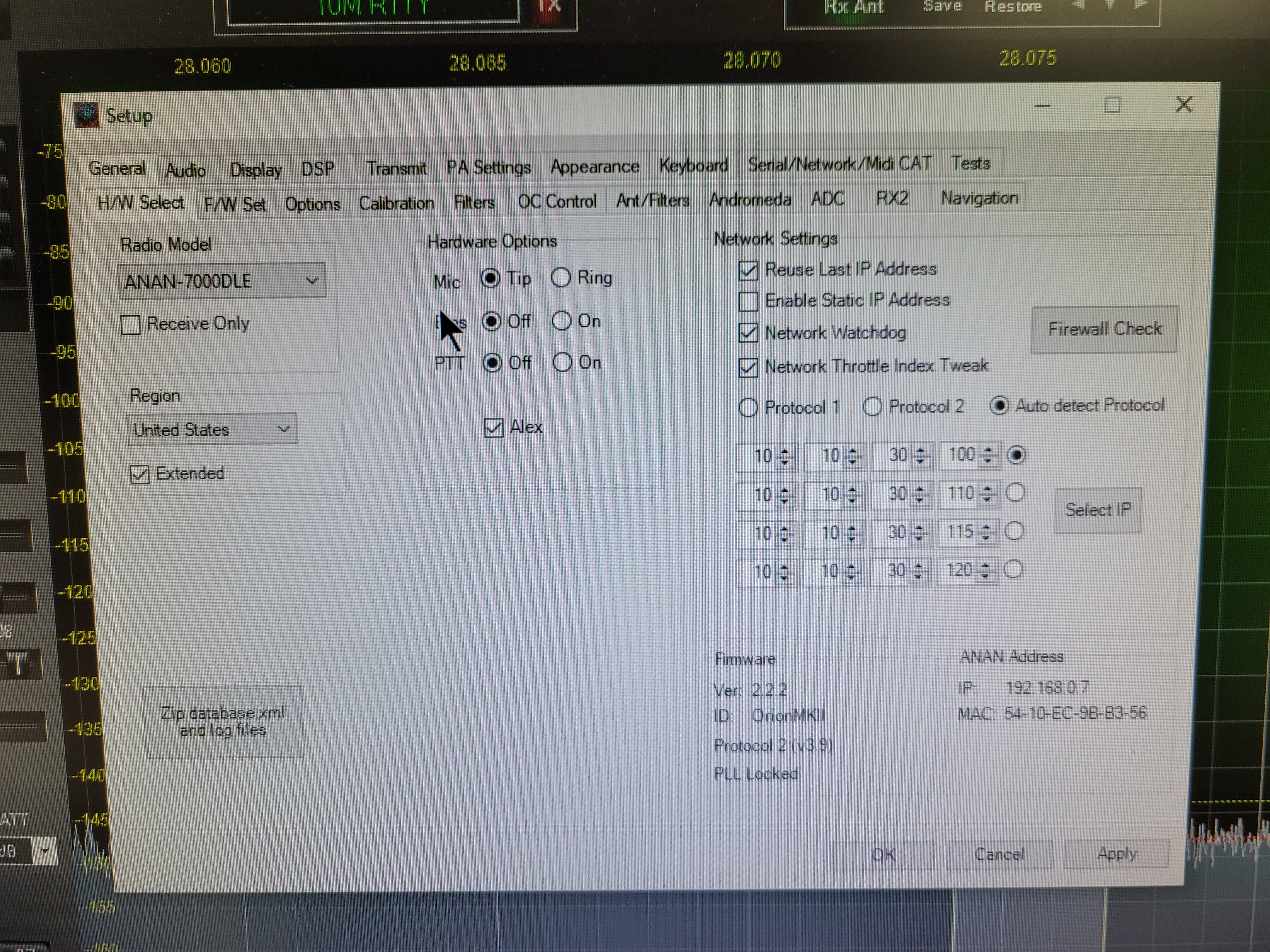Open the Options sub-tab
Viewport: 1270px width, 952px height.
pos(312,204)
